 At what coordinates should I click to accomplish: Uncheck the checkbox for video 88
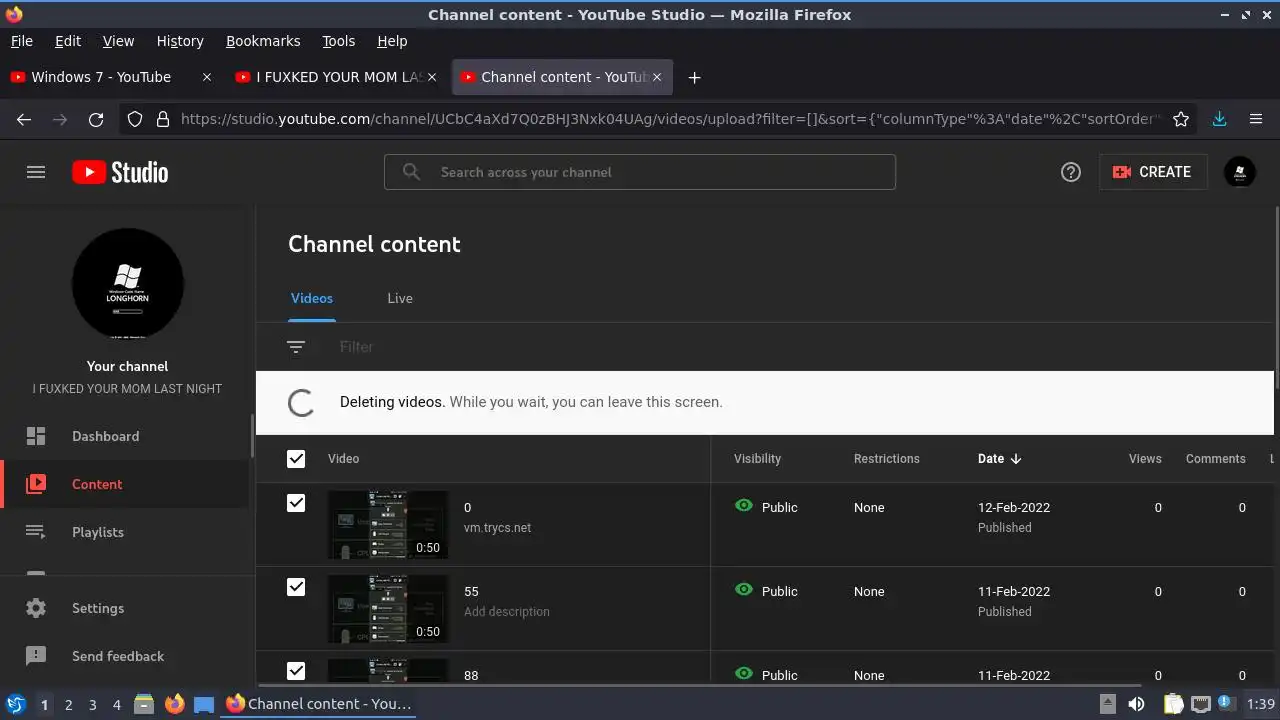[296, 671]
